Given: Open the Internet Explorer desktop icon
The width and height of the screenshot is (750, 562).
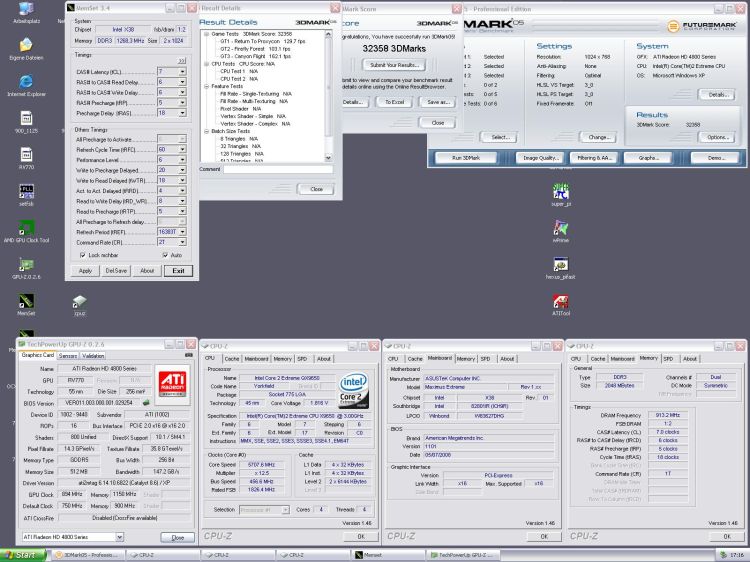Looking at the screenshot, I should tap(24, 81).
